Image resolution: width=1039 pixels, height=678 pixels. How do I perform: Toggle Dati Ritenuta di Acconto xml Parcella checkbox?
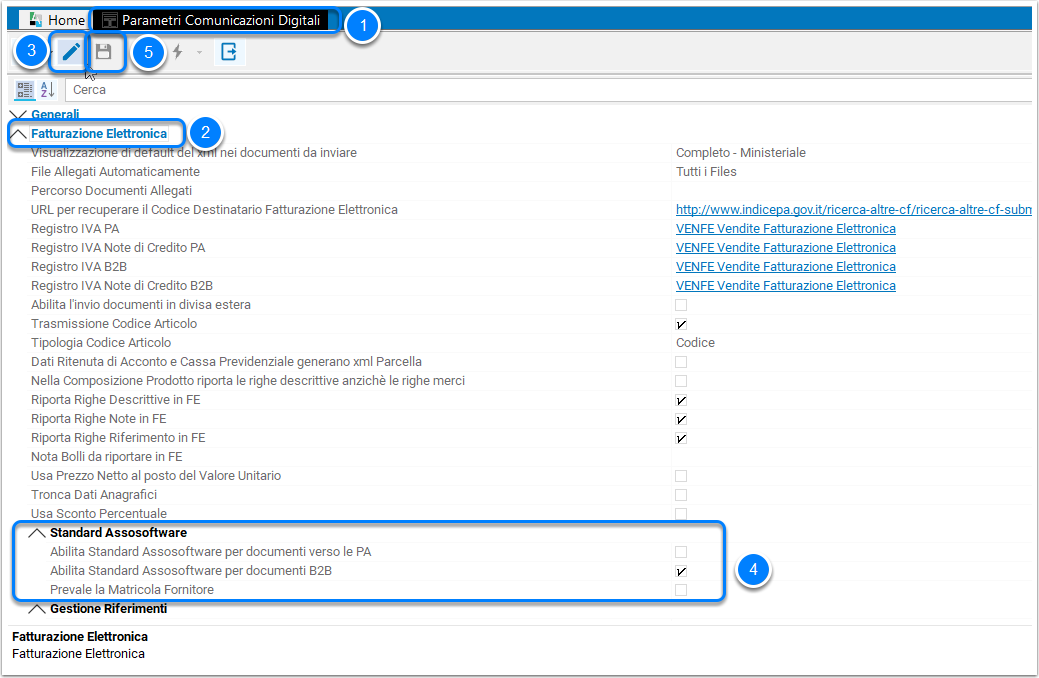681,362
